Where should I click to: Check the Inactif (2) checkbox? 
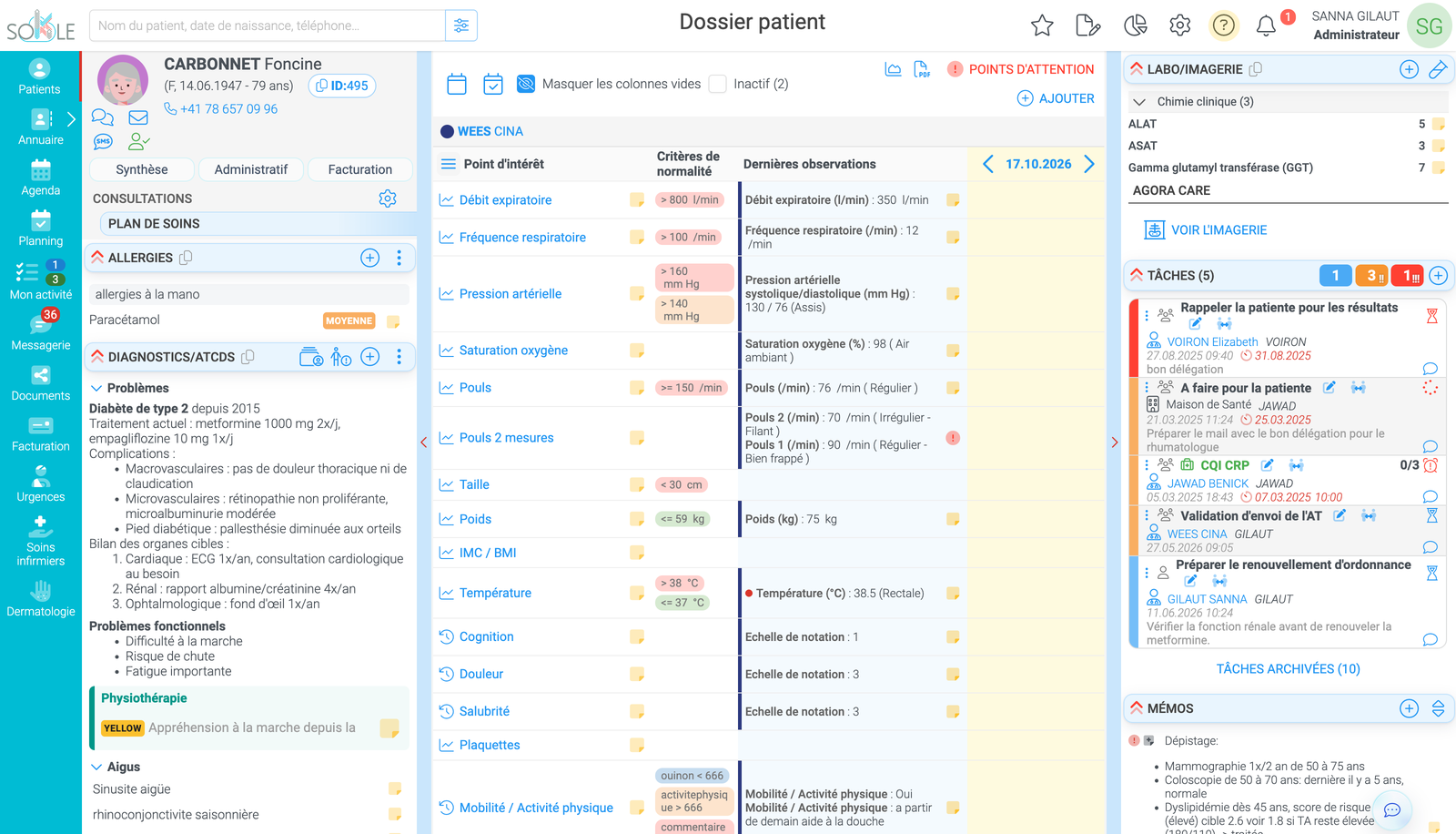coord(718,84)
